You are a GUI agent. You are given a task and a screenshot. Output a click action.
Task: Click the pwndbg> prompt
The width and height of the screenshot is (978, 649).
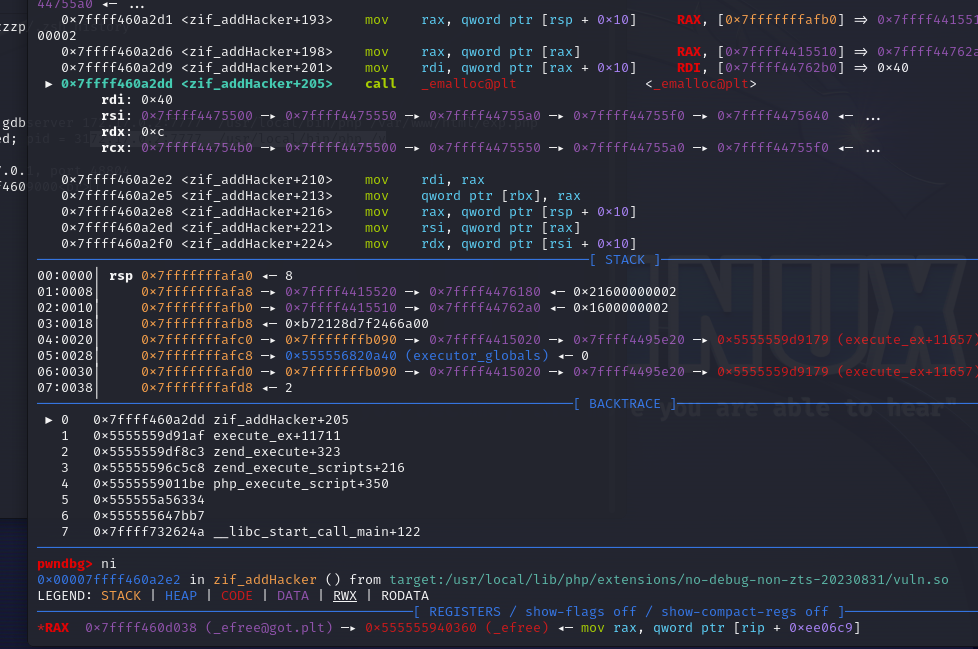[65, 564]
